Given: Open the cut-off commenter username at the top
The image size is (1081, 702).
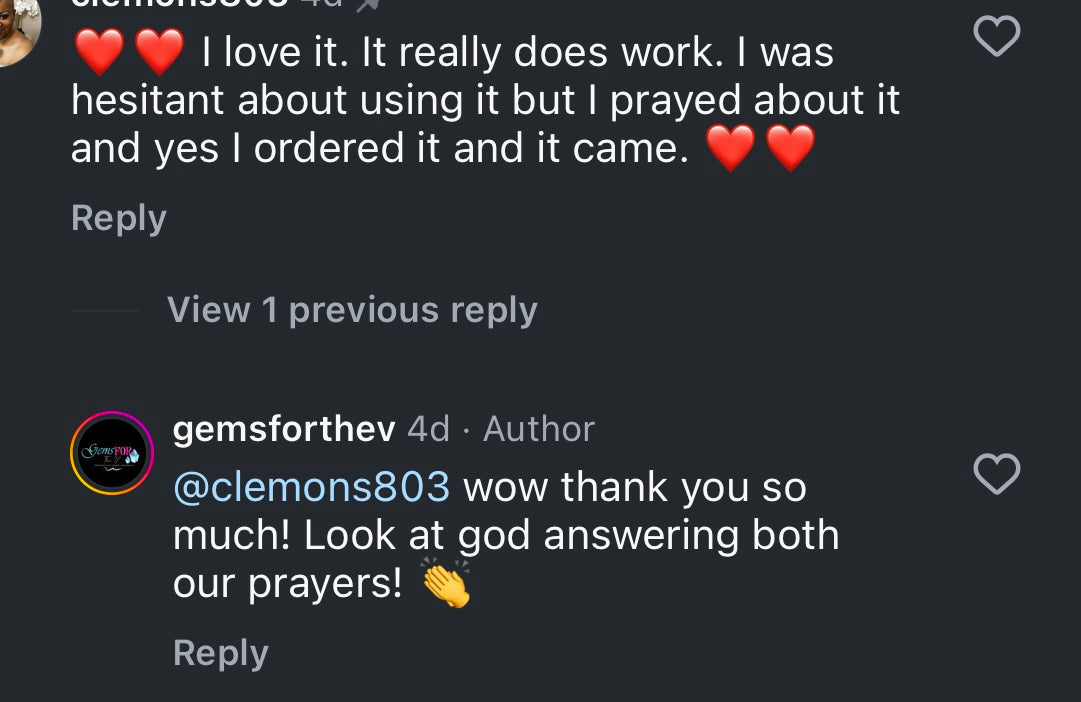Looking at the screenshot, I should pyautogui.click(x=180, y=4).
